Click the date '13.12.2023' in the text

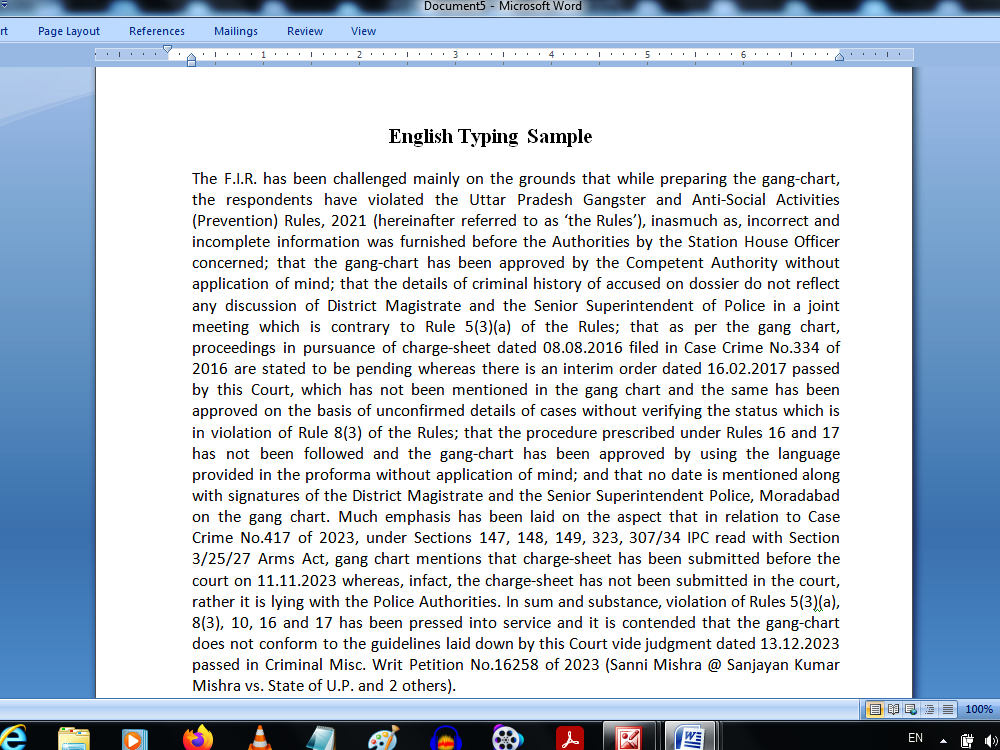(800, 643)
